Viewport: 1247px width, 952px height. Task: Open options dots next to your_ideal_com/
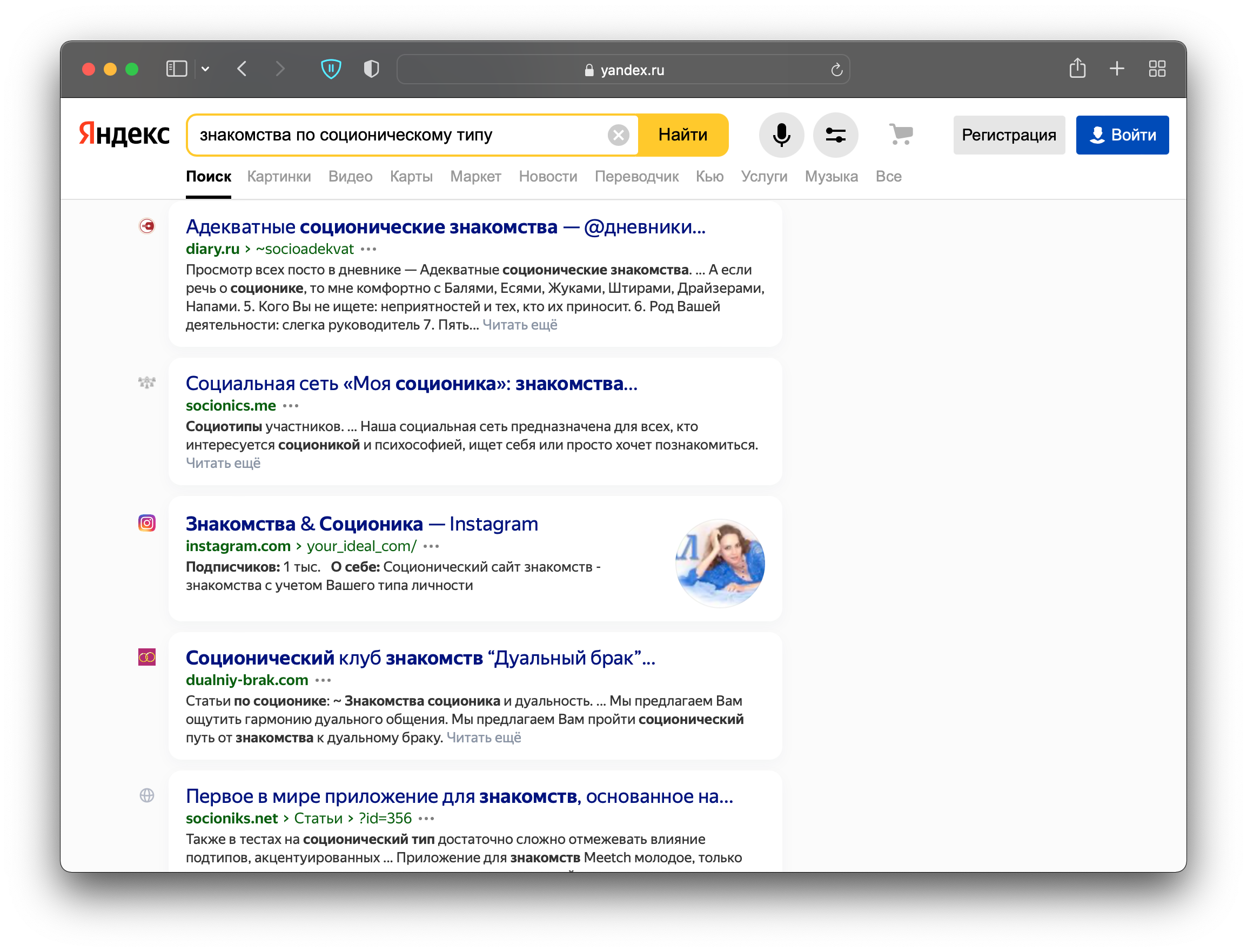(x=431, y=546)
